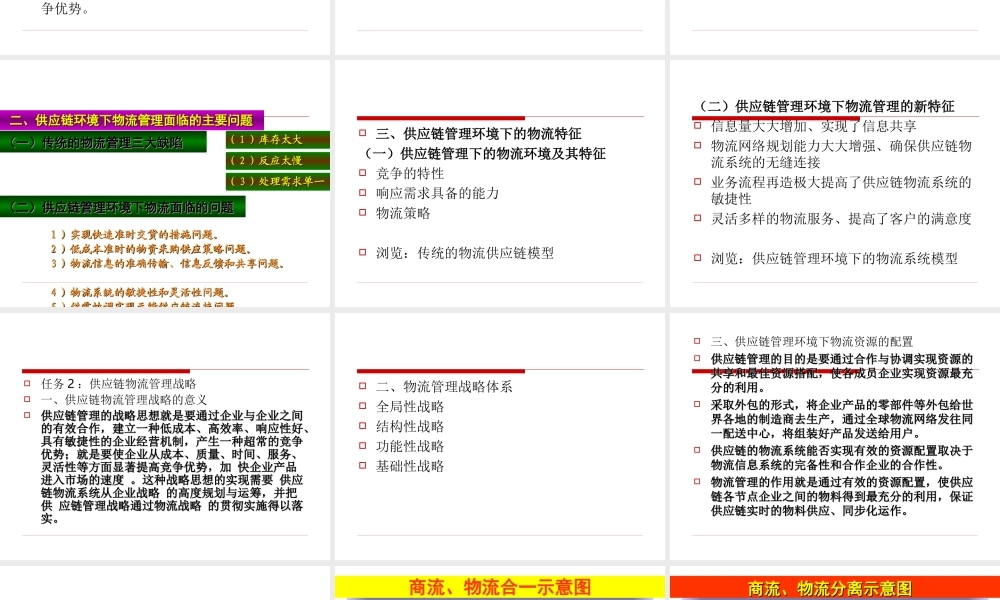1000x600 pixels.
Task: Click line 4)物流系统的敏捷性和灵活性问题
Action: (141, 293)
